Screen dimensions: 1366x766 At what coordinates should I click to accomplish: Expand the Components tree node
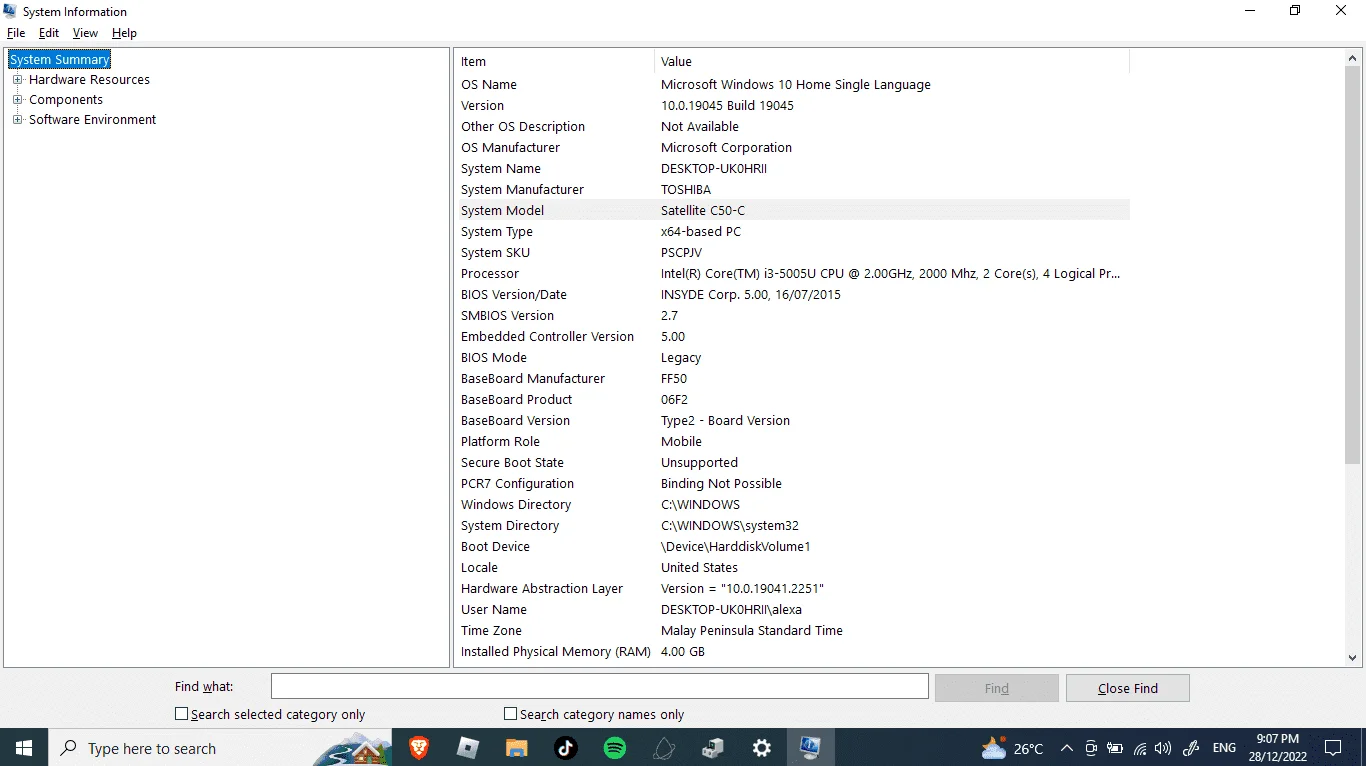pyautogui.click(x=17, y=100)
